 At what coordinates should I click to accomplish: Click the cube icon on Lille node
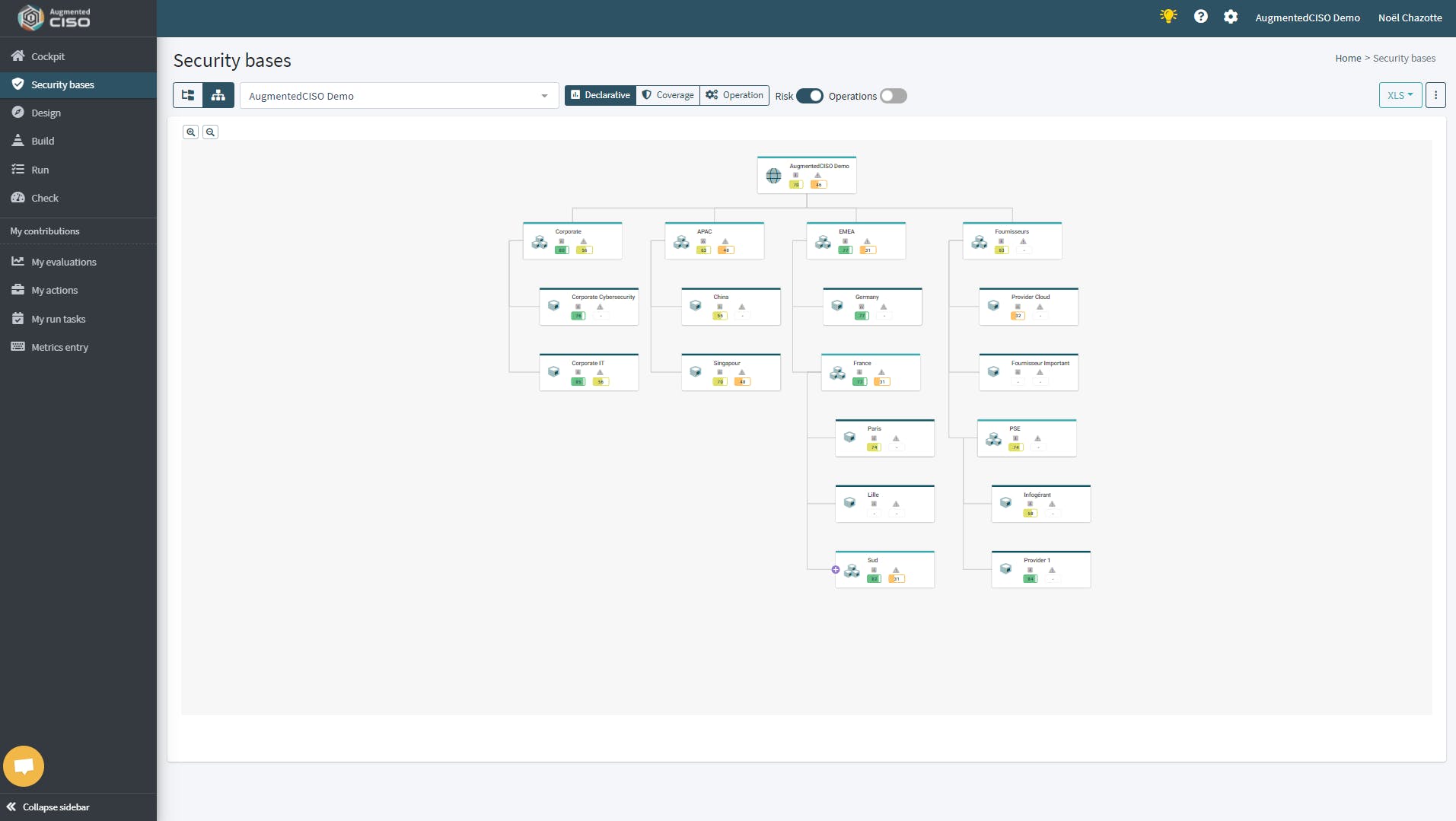pyautogui.click(x=849, y=503)
